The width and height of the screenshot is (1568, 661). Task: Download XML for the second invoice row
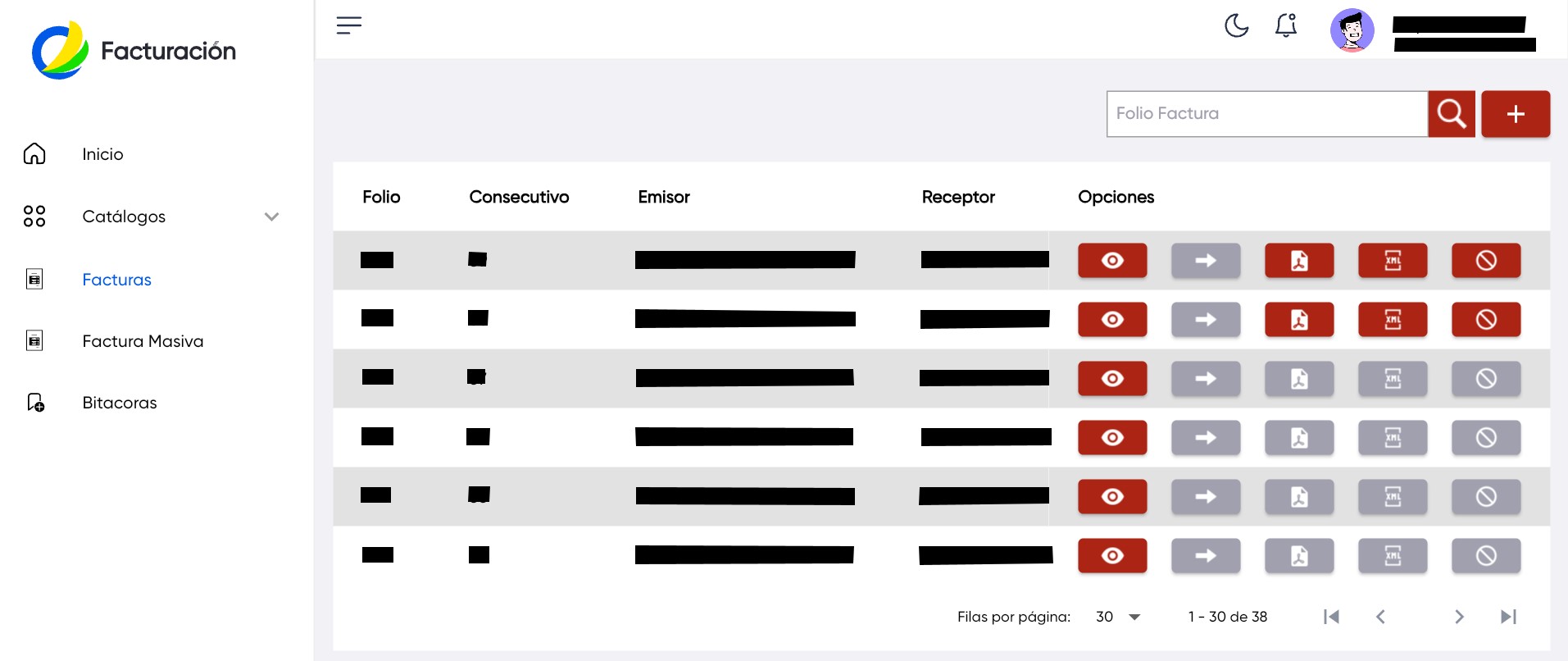(x=1392, y=320)
